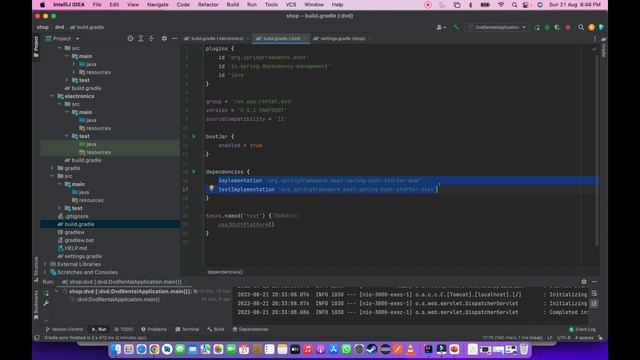
Task: Open Project panel gear options
Action: [164, 38]
